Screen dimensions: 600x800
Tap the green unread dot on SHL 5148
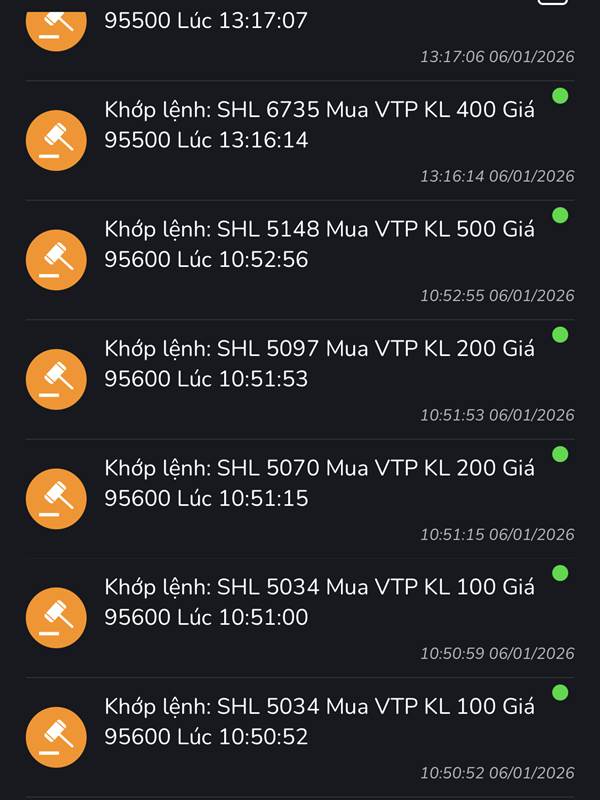(560, 215)
